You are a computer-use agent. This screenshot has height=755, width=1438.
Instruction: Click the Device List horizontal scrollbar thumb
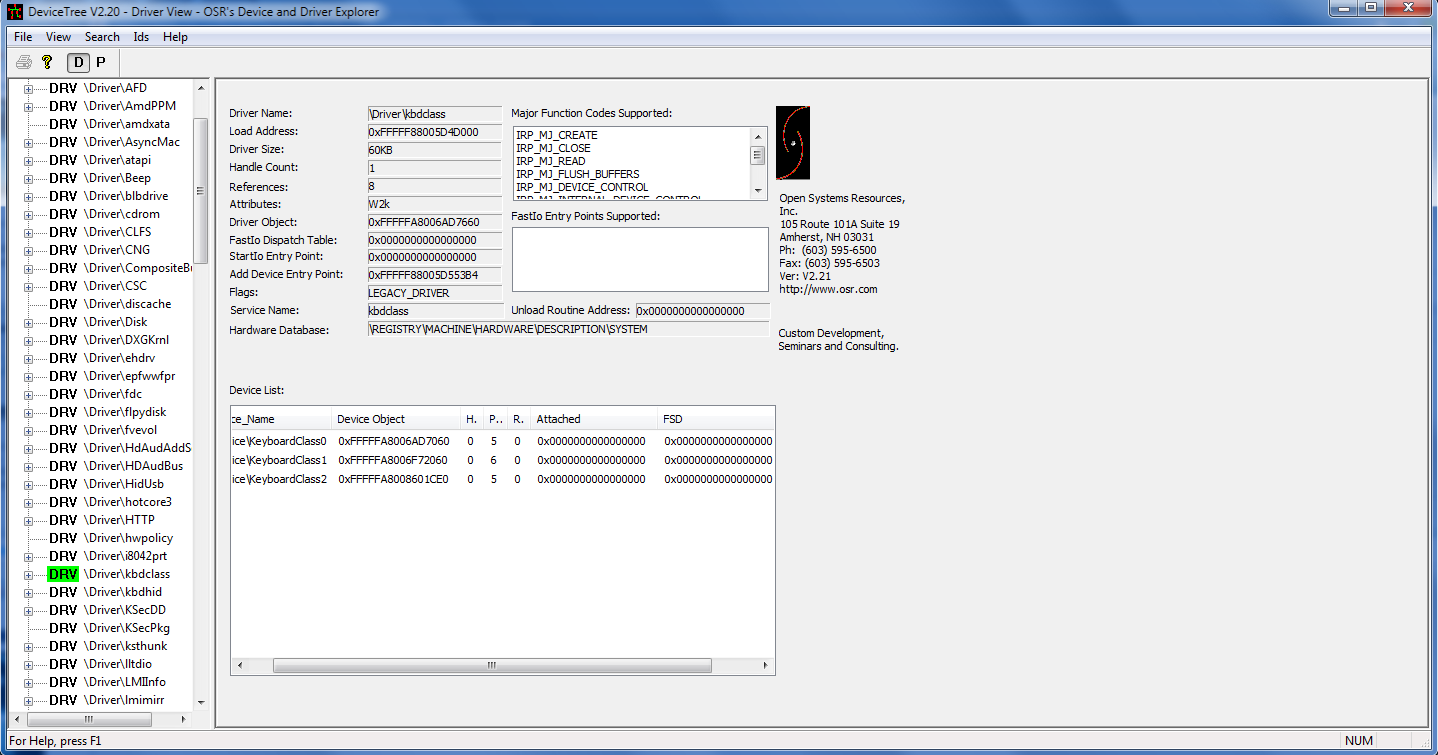[491, 665]
